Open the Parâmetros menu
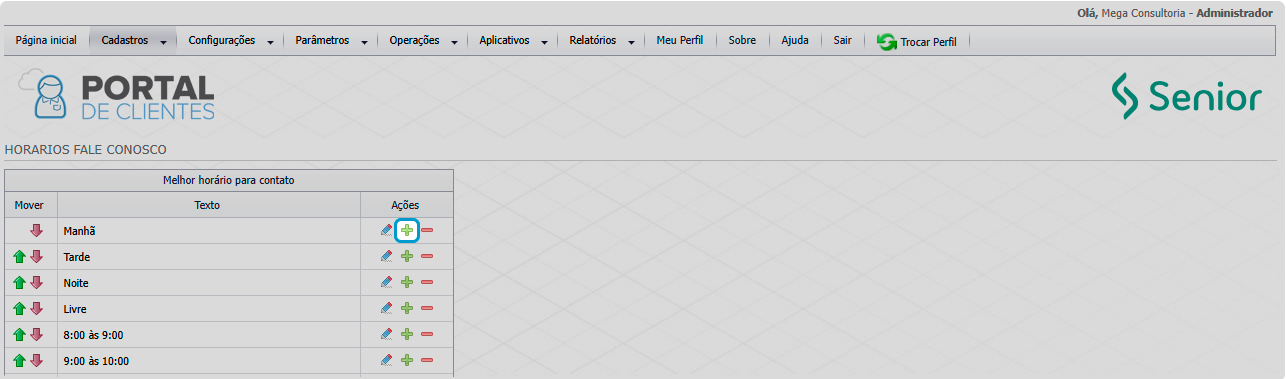1286x379 pixels. click(x=322, y=41)
